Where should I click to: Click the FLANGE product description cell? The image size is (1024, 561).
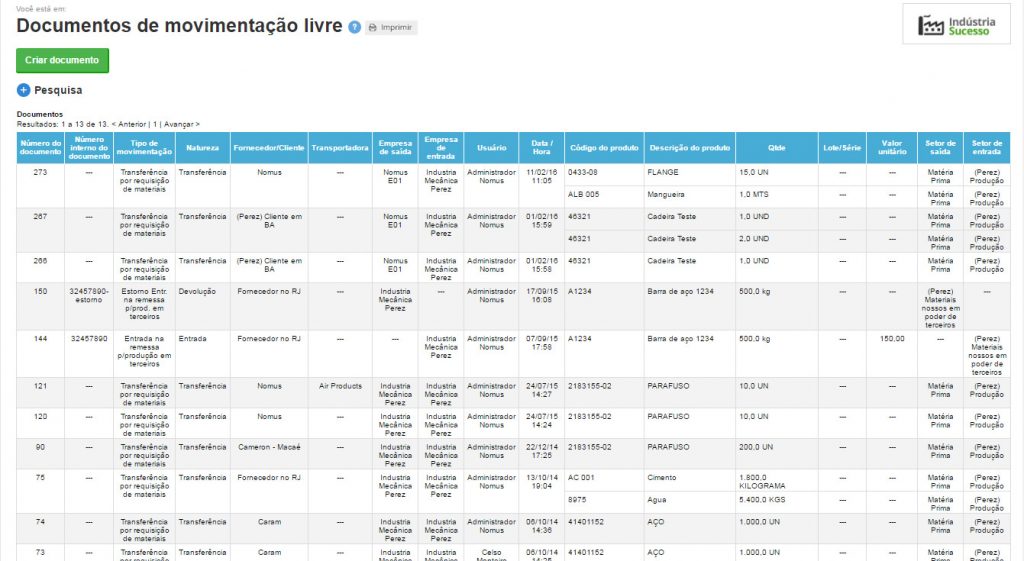[662, 172]
